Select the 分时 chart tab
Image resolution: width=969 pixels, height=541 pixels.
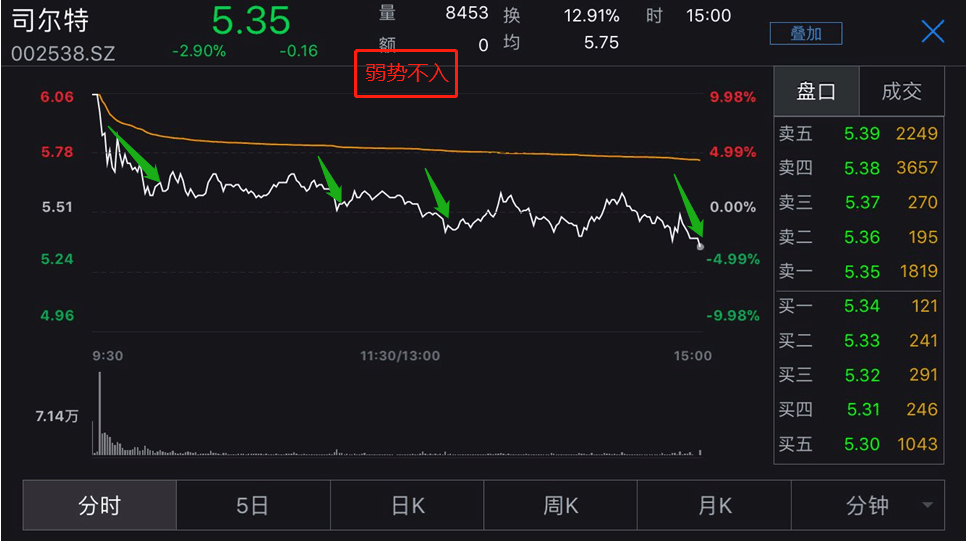[99, 506]
